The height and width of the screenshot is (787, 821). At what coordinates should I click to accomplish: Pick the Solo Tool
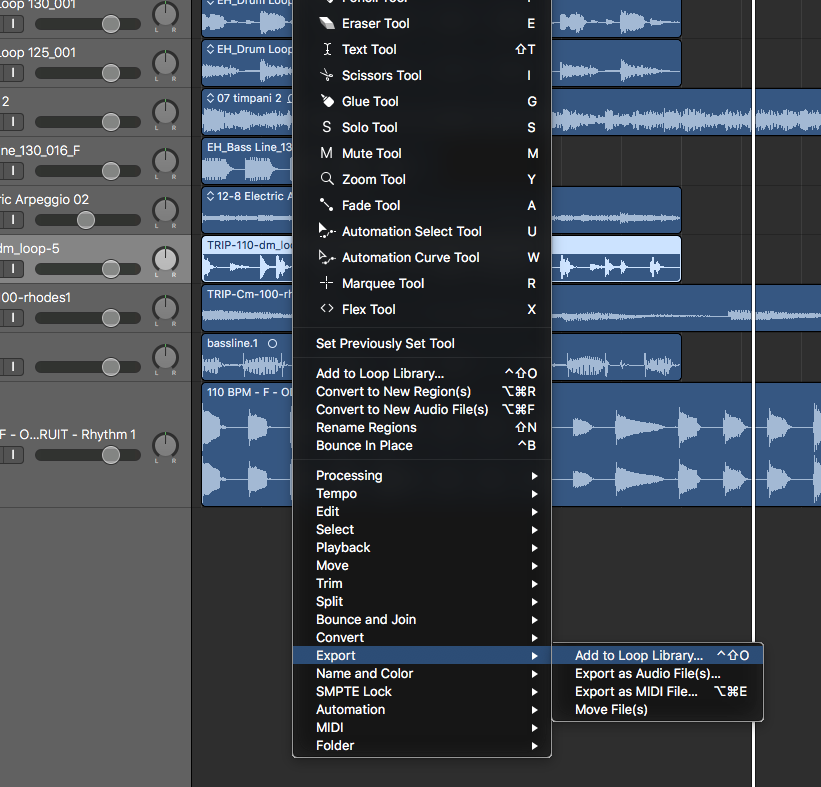pyautogui.click(x=369, y=127)
